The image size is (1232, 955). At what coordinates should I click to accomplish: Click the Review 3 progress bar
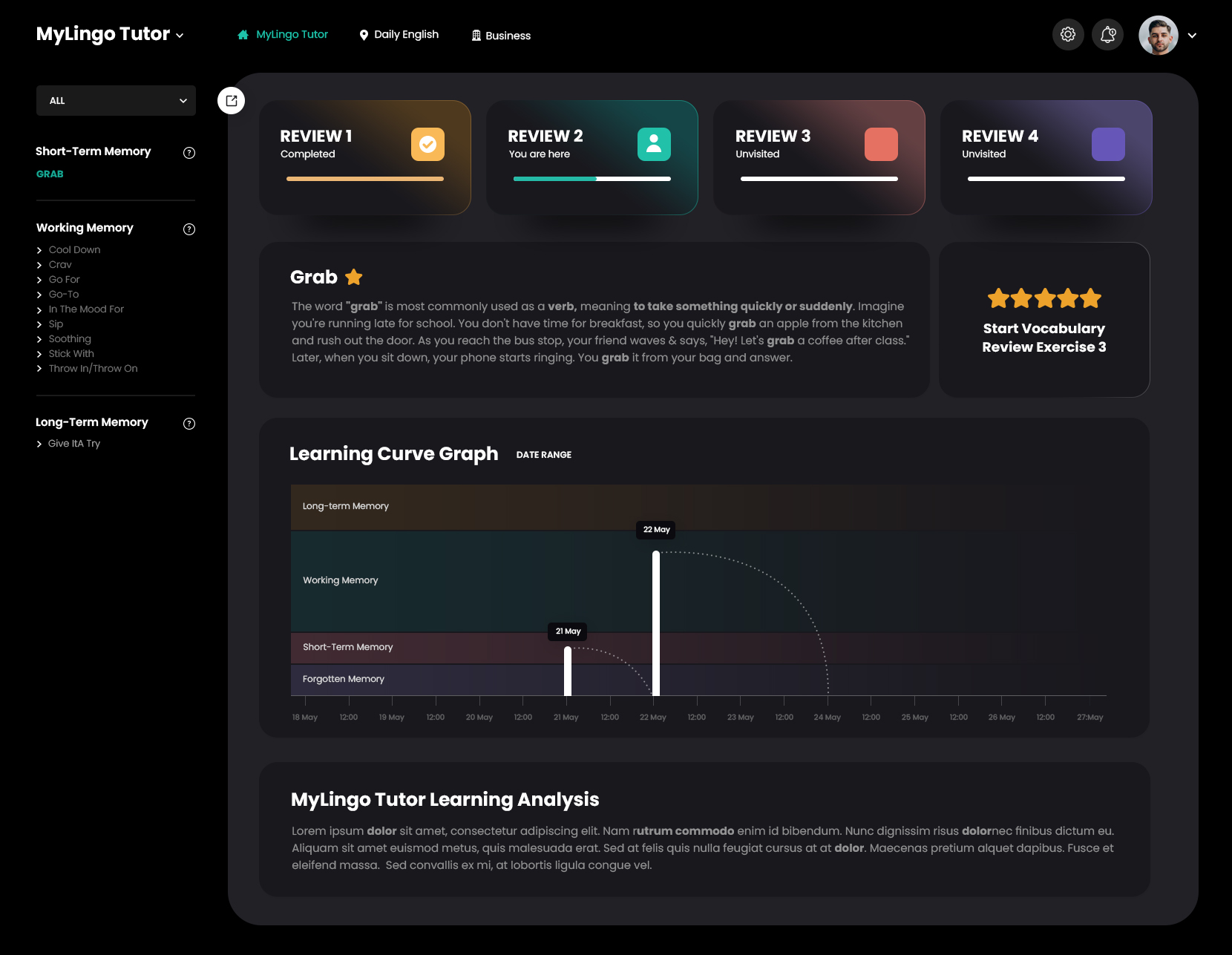[819, 179]
